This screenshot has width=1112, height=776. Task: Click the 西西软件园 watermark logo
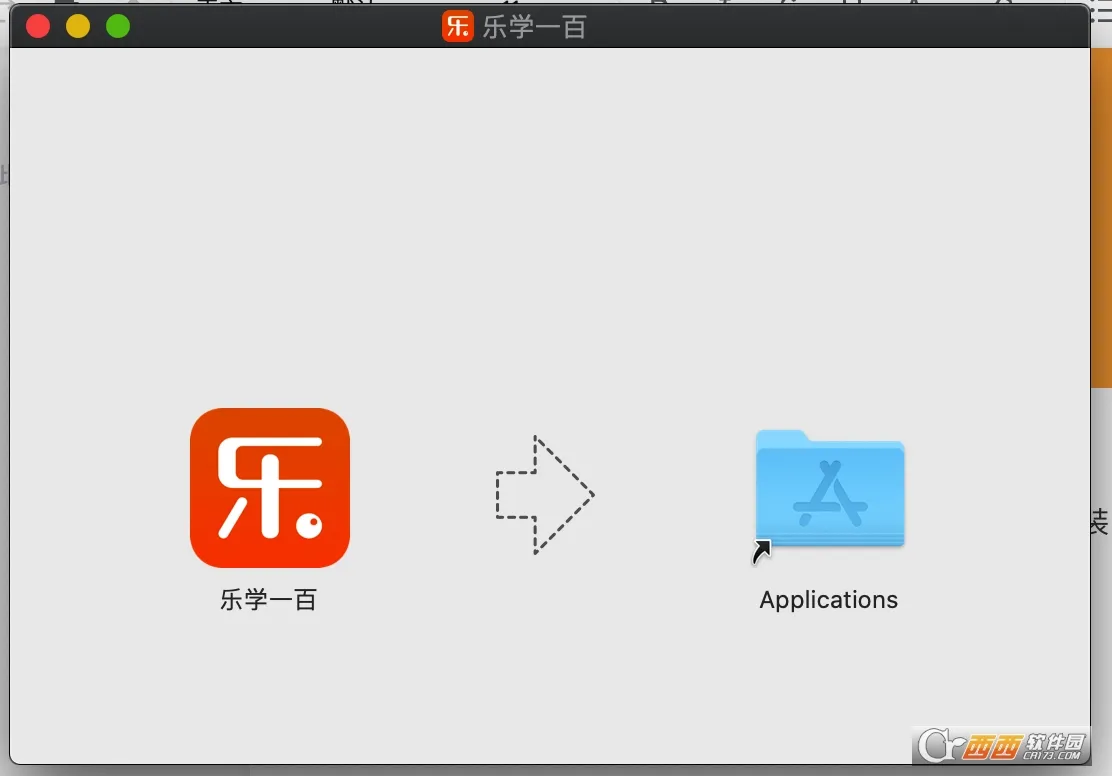[x=1000, y=743]
